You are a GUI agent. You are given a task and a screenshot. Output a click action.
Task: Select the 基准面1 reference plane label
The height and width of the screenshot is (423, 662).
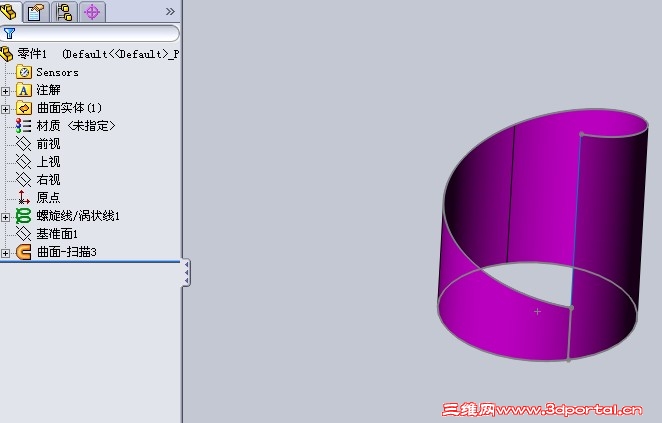[x=57, y=234]
